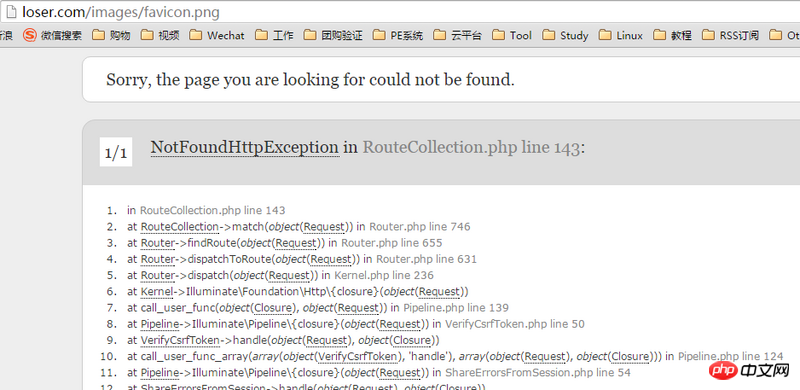
Task: Click 'RouteCollection.php line 143' in trace row 1
Action: click(213, 210)
